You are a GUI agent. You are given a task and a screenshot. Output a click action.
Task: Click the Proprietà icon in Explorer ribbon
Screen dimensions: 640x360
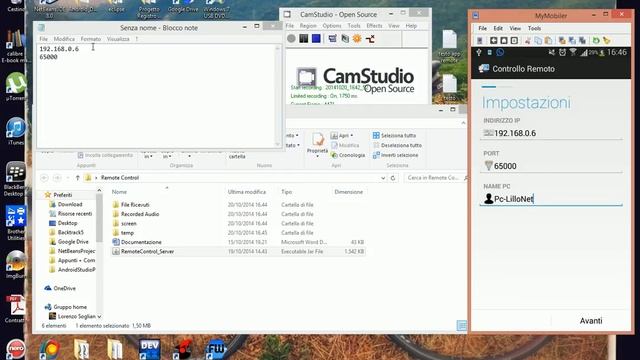(x=318, y=140)
